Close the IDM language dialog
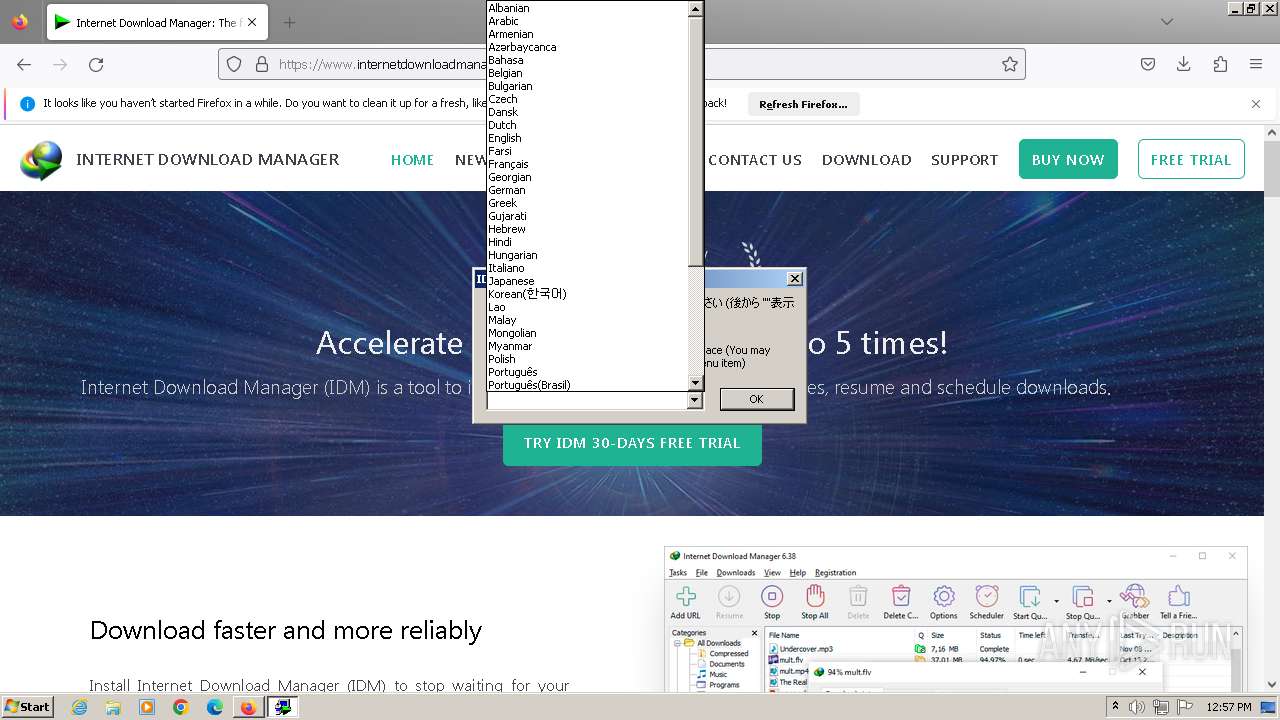This screenshot has height=720, width=1280. coord(794,279)
